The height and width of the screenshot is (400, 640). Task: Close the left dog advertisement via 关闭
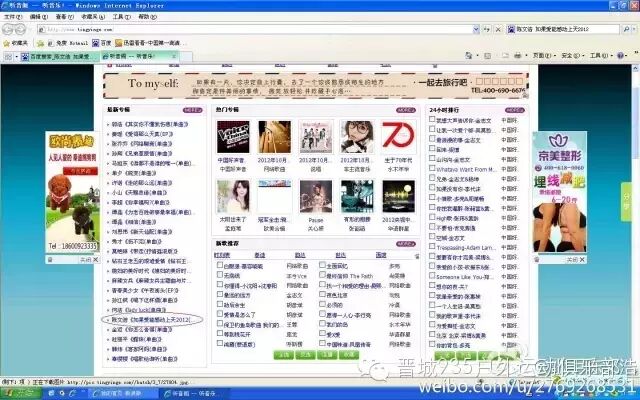click(89, 260)
